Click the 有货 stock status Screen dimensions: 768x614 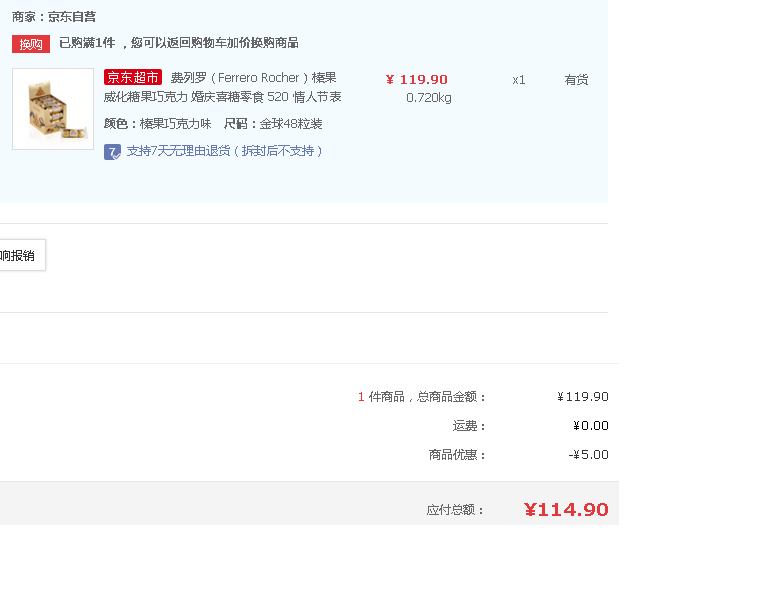coord(576,80)
